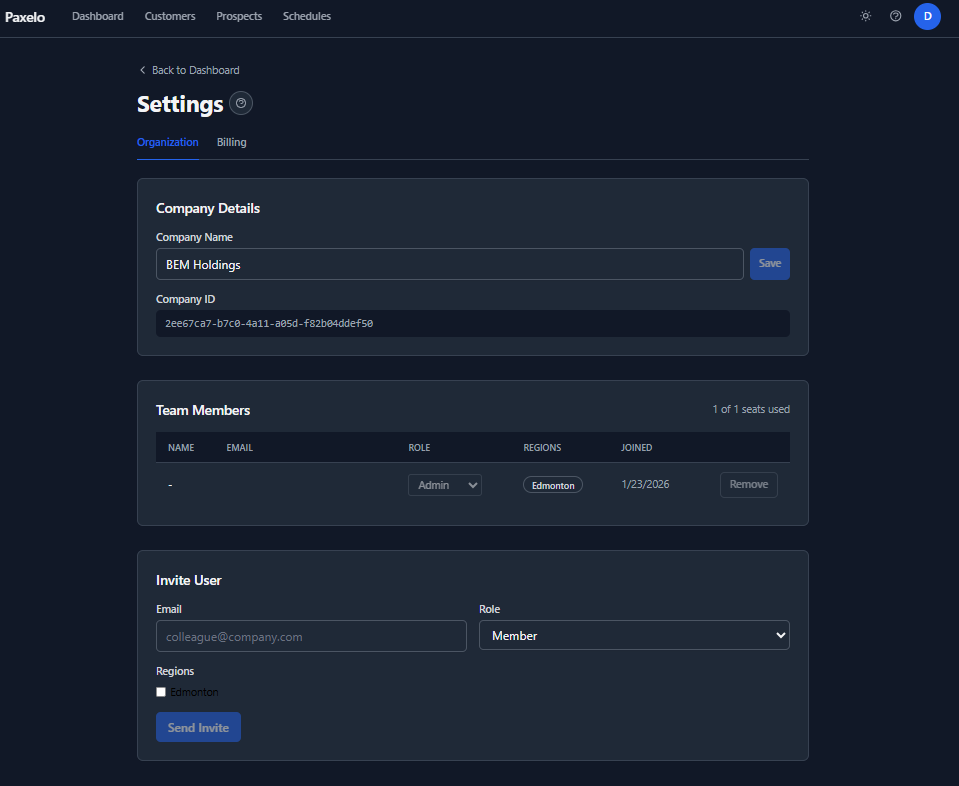Switch to the Billing tab
This screenshot has height=786, width=959.
[231, 142]
